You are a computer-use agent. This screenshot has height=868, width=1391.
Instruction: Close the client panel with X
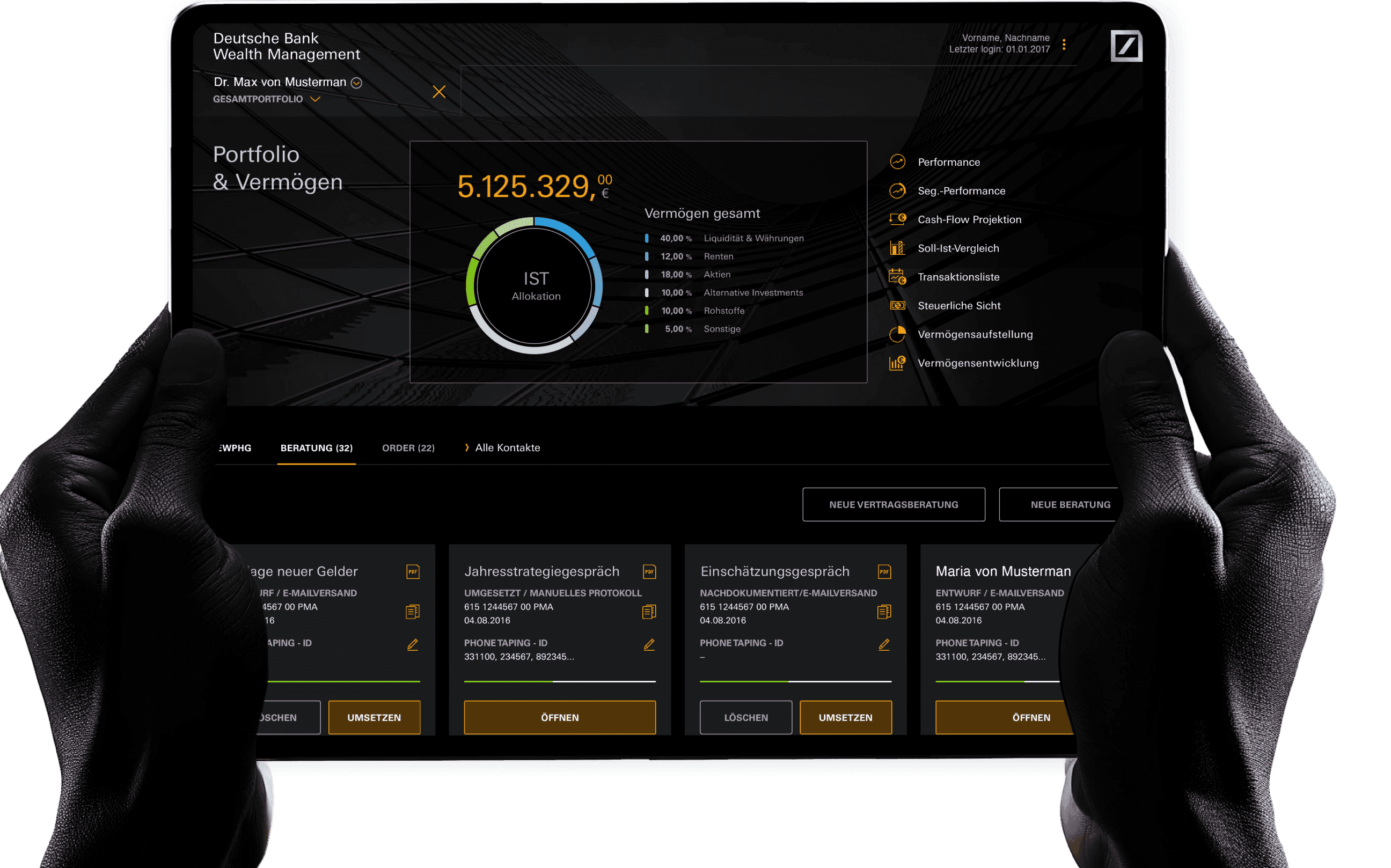click(439, 91)
